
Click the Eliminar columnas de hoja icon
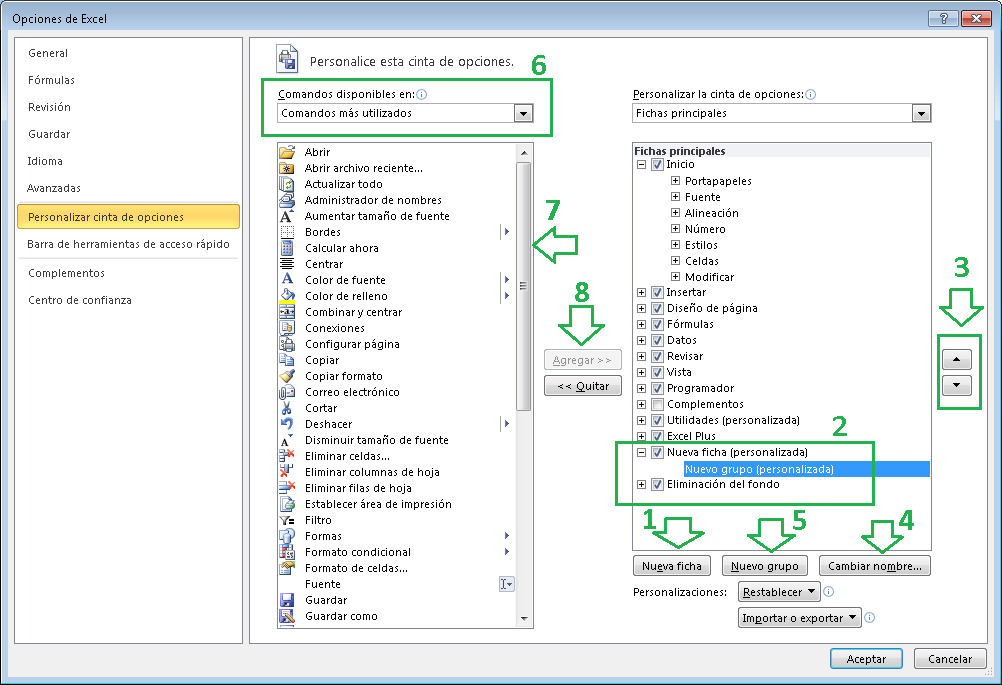(x=287, y=472)
